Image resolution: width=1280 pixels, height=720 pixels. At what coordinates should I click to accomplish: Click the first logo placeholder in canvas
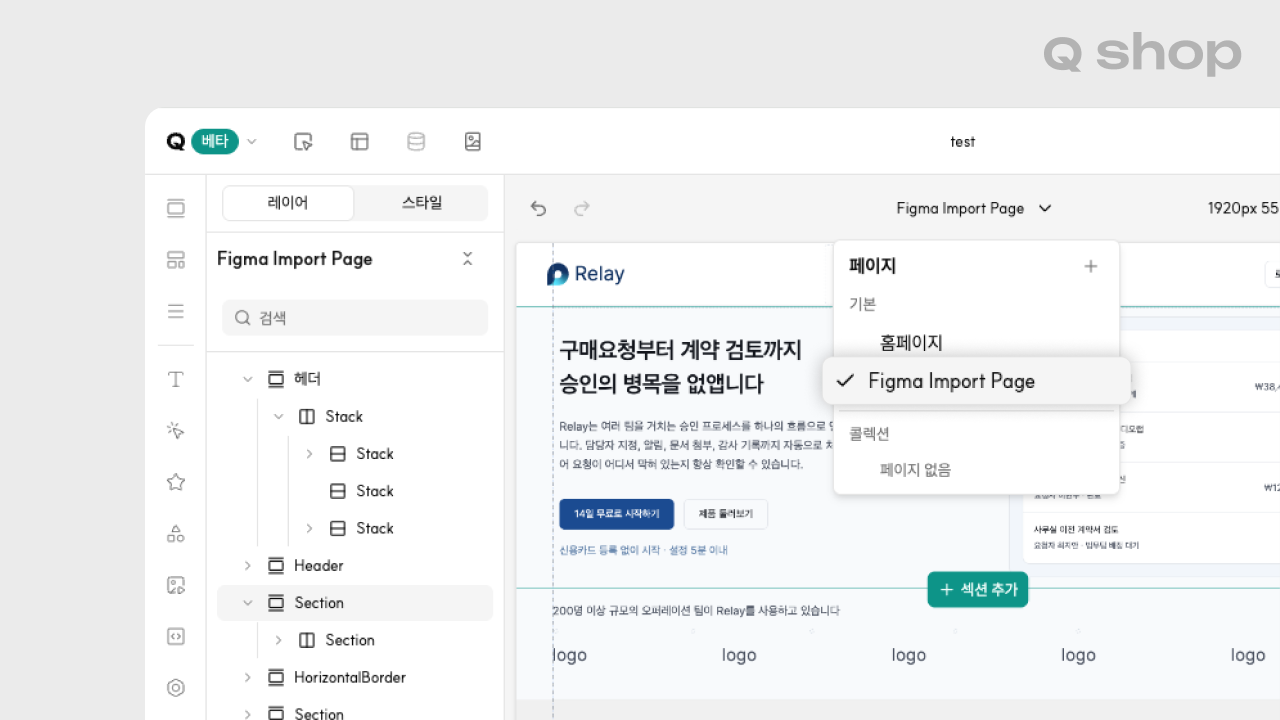point(570,655)
